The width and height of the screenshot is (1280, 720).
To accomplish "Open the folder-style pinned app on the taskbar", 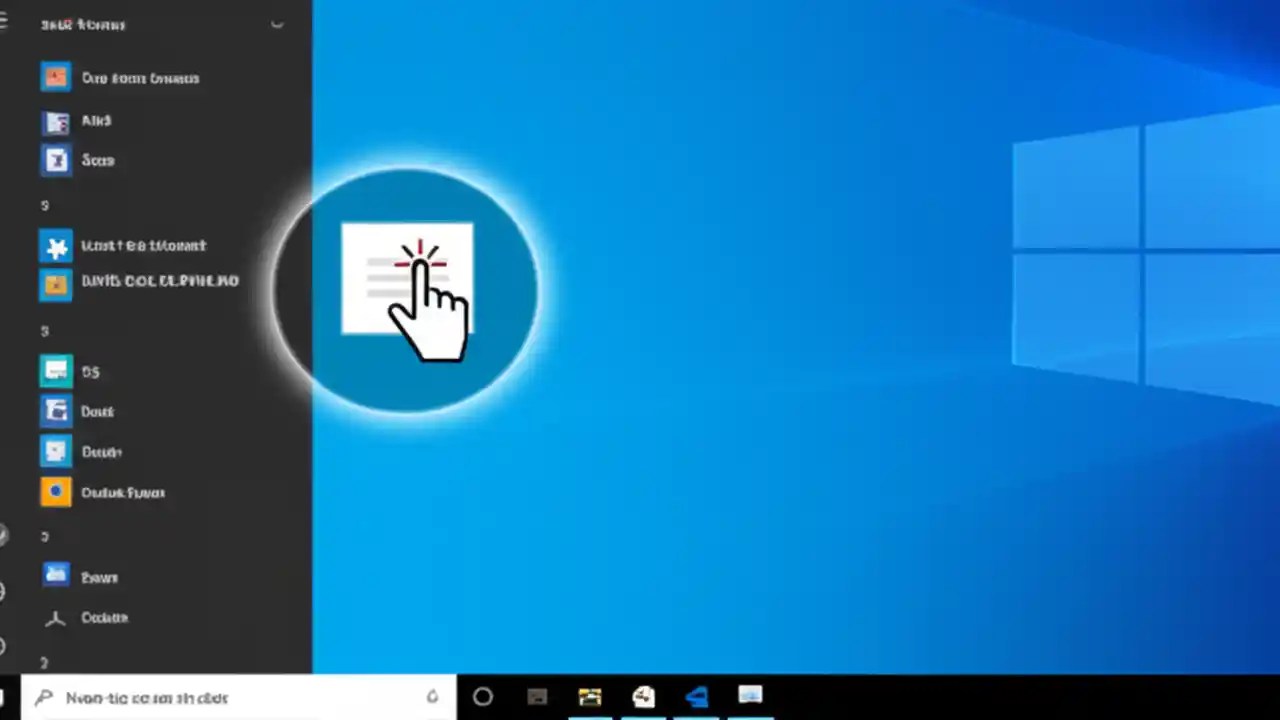I will [x=589, y=697].
